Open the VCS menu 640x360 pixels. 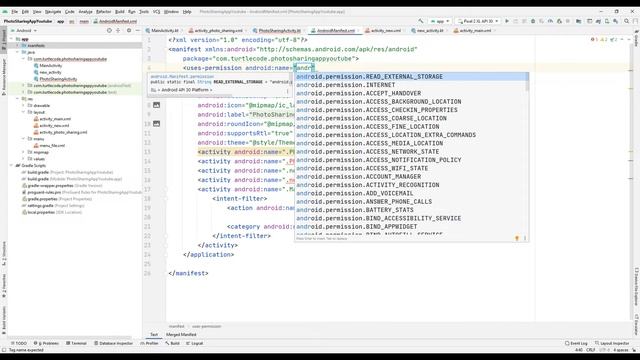pos(156,12)
